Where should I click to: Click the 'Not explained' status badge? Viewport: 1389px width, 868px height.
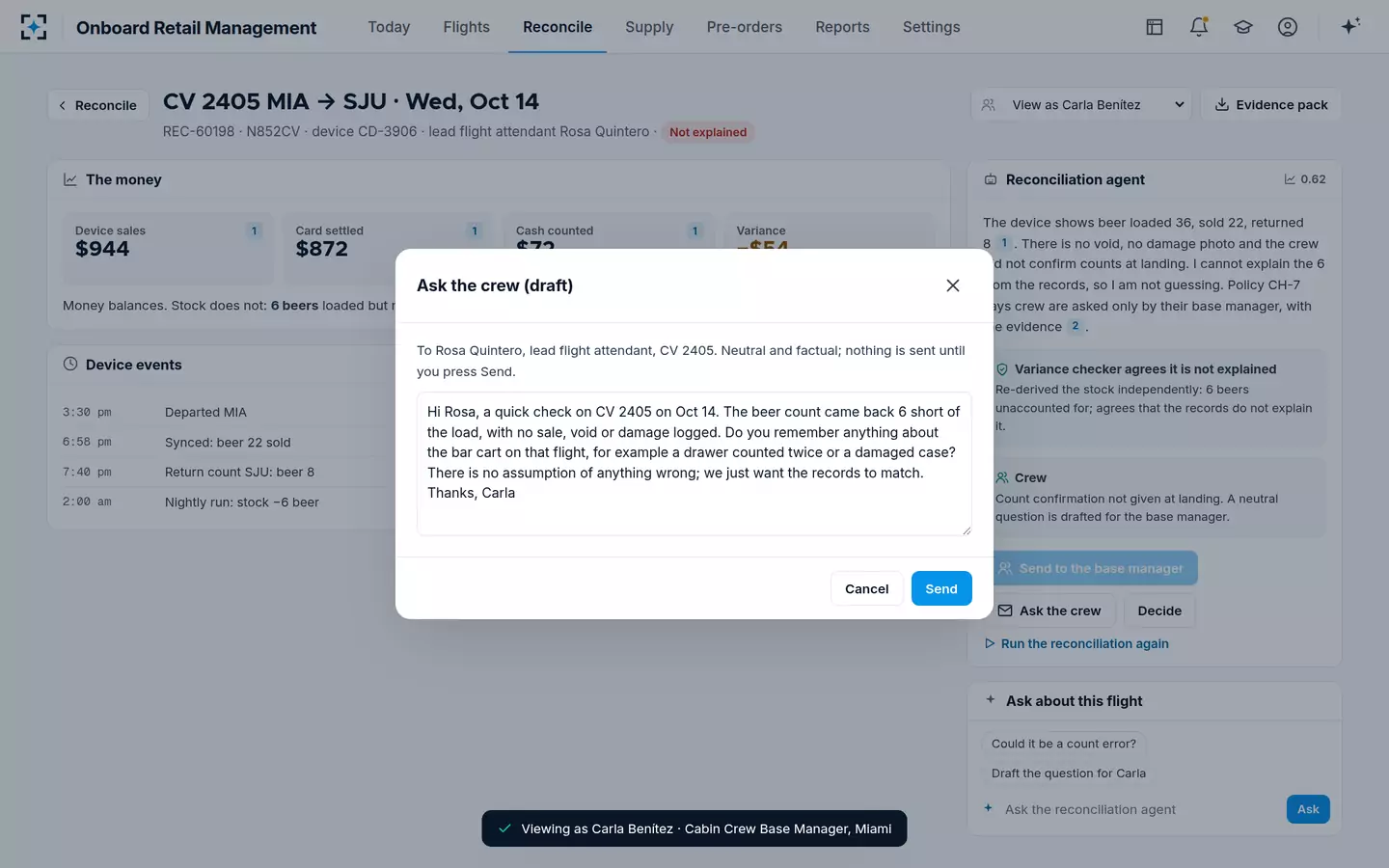coord(708,132)
